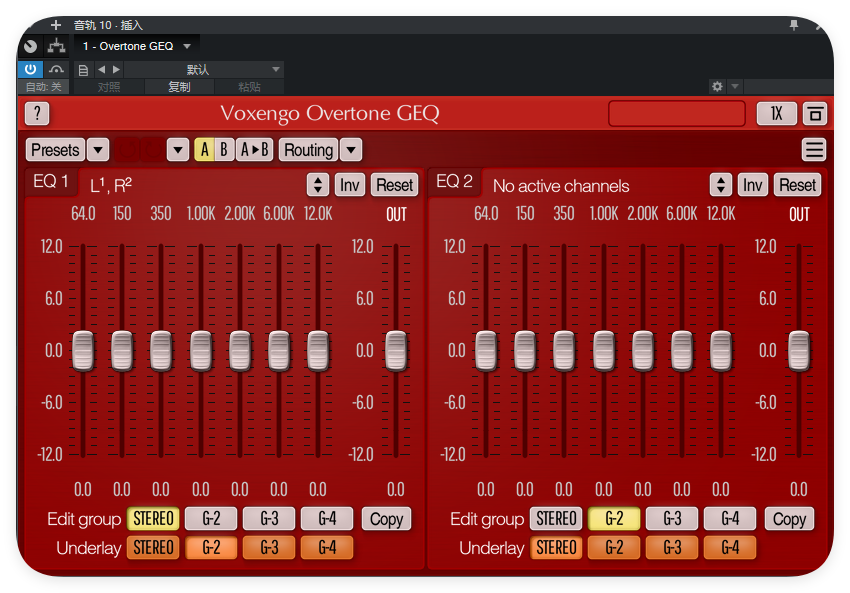Toggle EQ 1 Underlay STEREO
The width and height of the screenshot is (850, 593).
coord(153,547)
